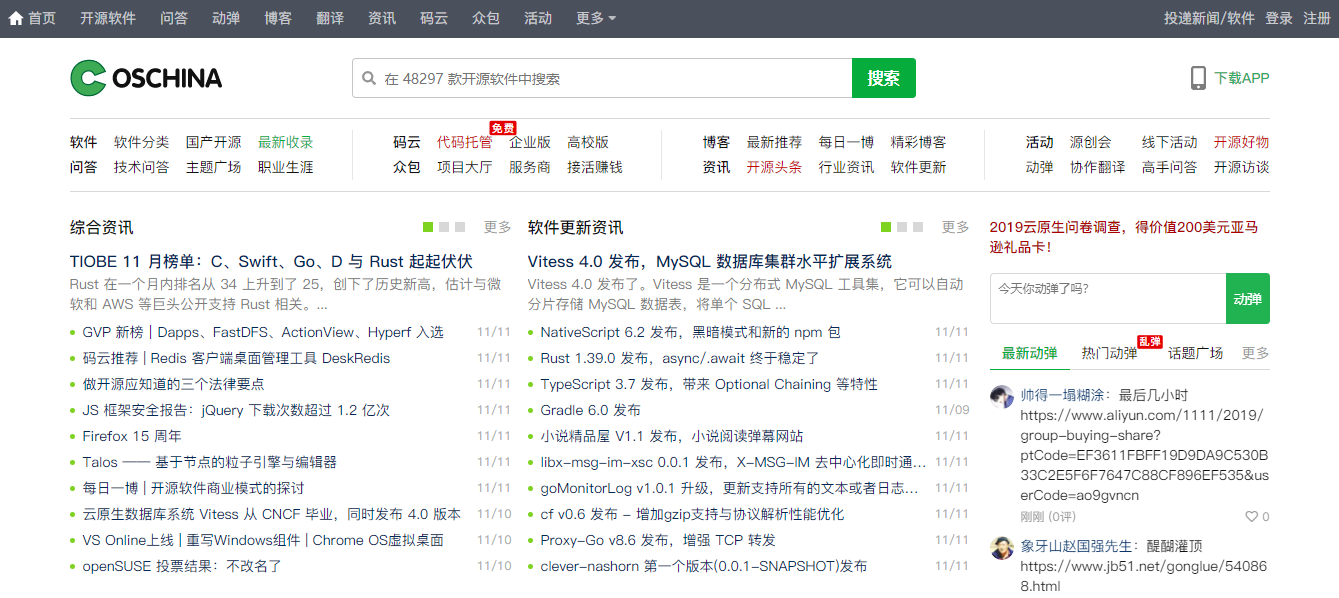Viewport: 1339px width, 598px height.
Task: Click 注册 in the top bar
Action: click(1317, 18)
